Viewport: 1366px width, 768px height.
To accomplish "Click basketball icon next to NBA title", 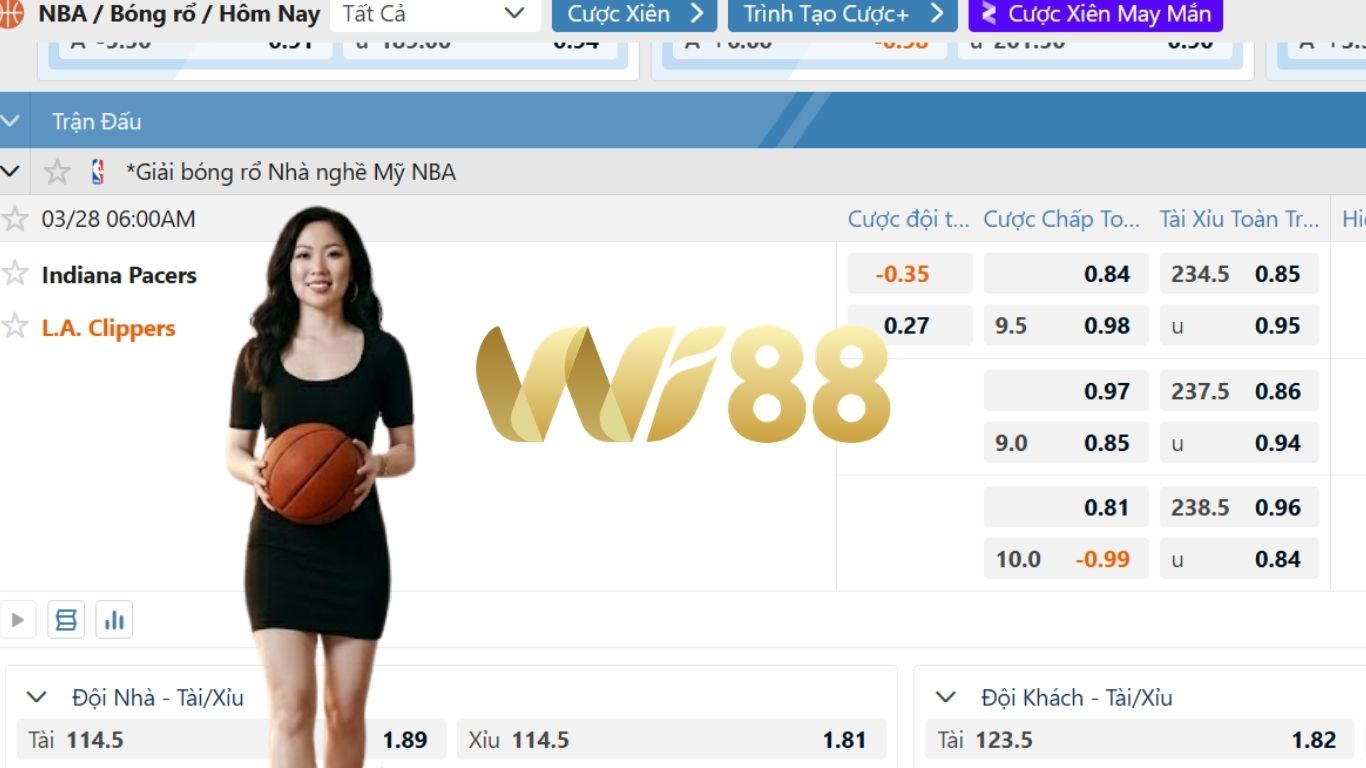I will pyautogui.click(x=10, y=14).
